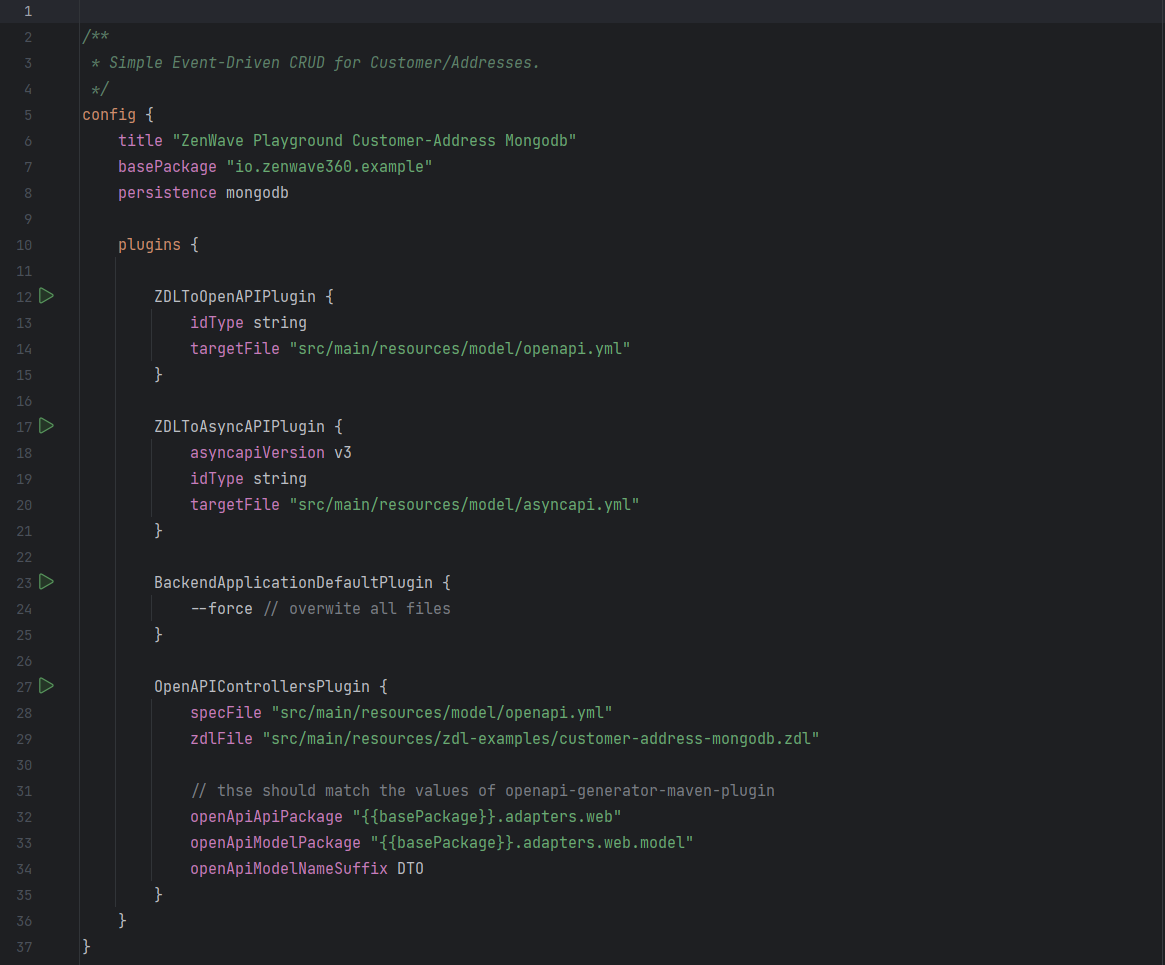Click line number 37 in the gutter
The image size is (1165, 965).
25,947
